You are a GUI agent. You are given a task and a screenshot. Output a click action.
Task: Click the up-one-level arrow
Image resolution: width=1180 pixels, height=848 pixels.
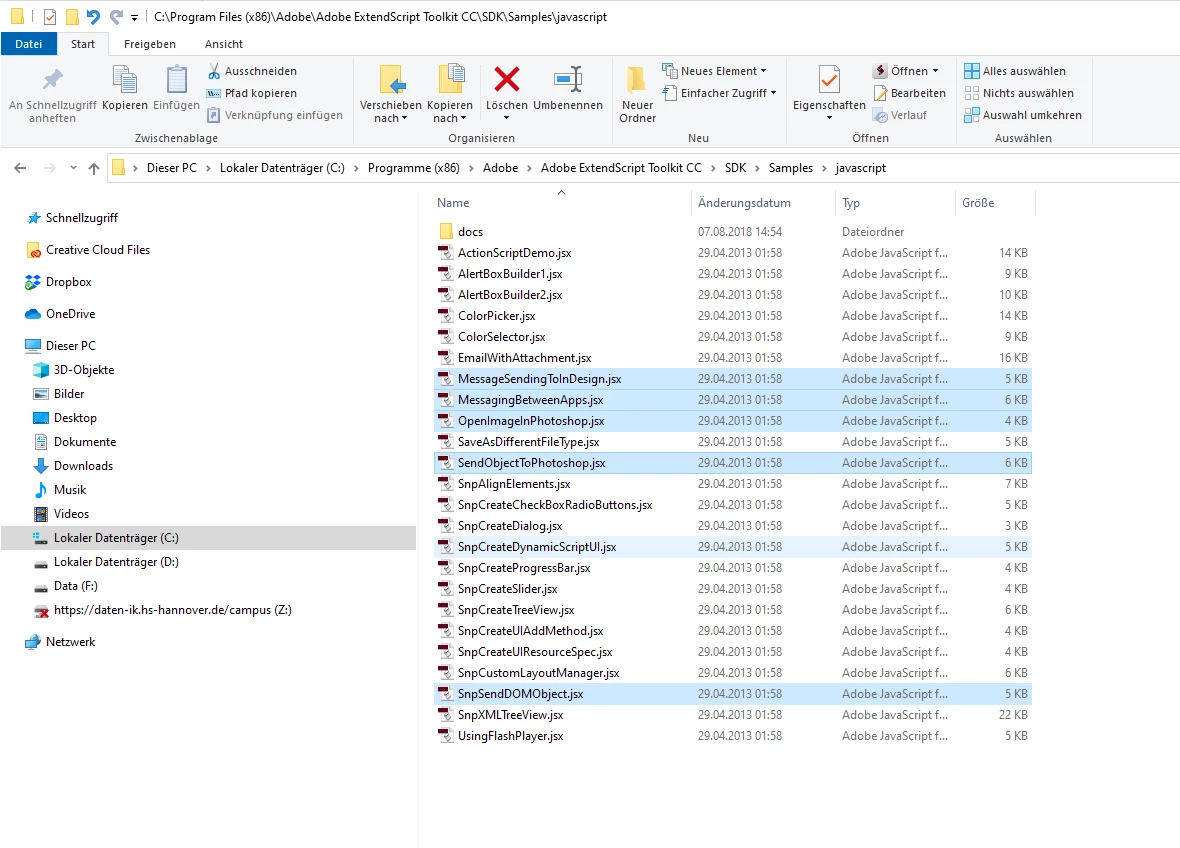[93, 168]
